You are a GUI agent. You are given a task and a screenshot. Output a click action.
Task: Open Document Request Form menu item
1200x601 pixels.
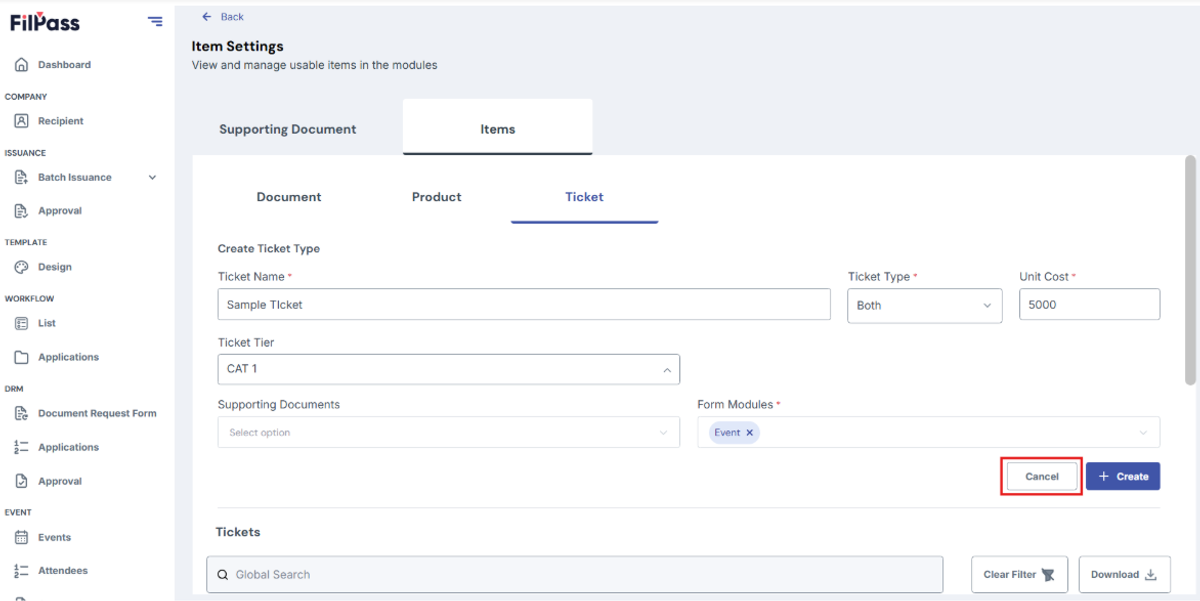97,413
